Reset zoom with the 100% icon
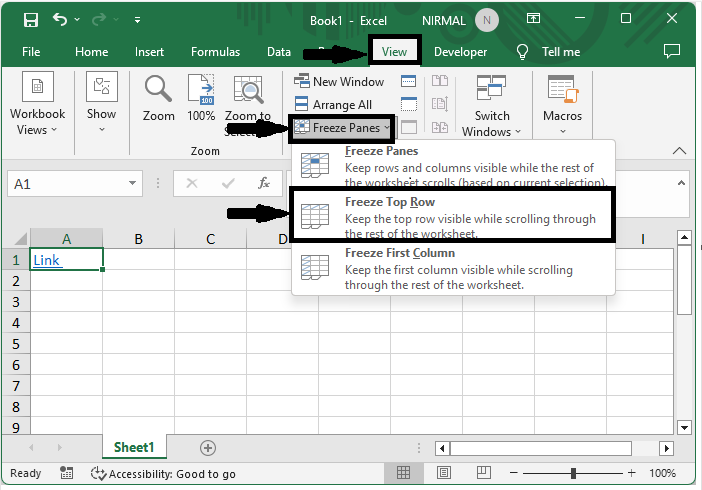The height and width of the screenshot is (490, 702). point(201,98)
